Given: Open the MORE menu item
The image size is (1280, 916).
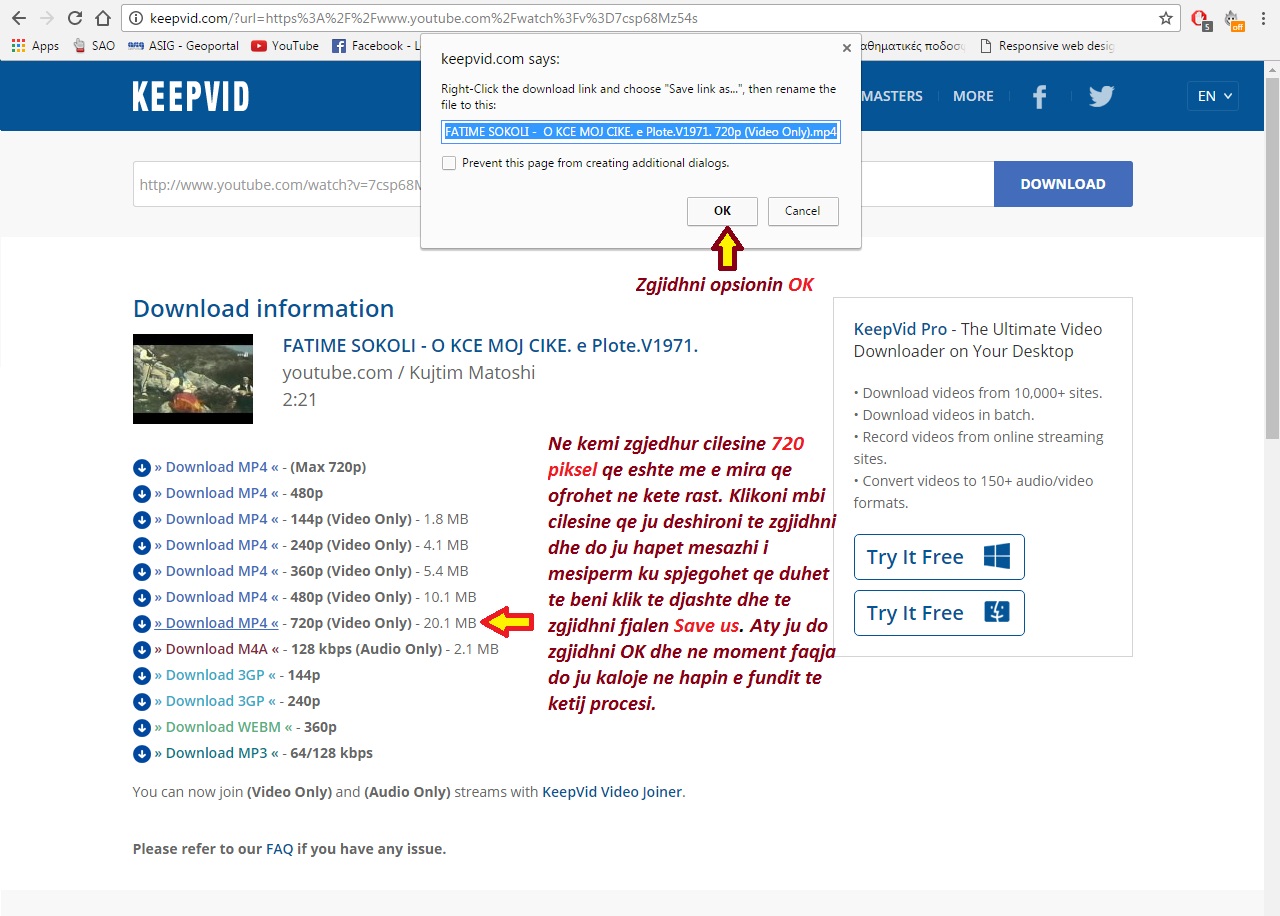Looking at the screenshot, I should (x=973, y=96).
